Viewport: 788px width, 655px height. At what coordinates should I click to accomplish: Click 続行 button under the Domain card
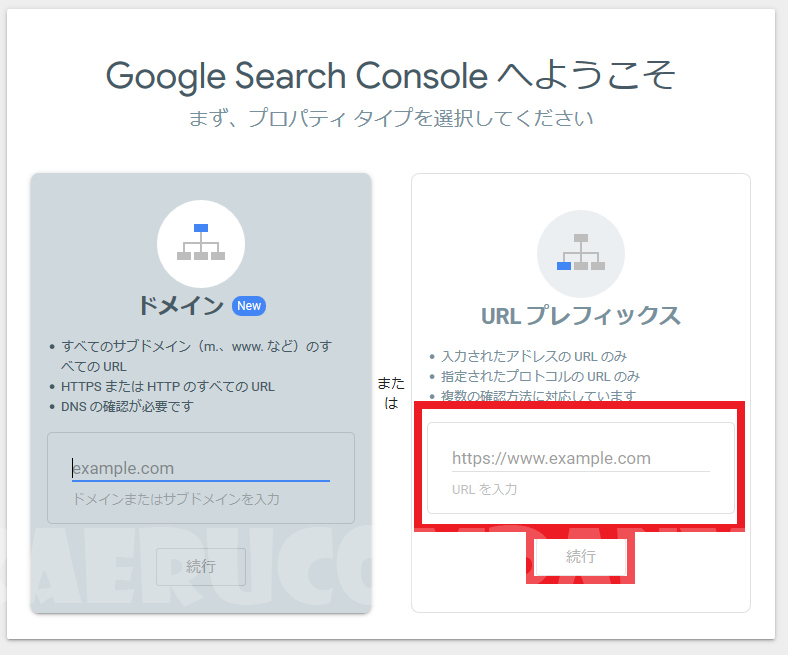(201, 567)
